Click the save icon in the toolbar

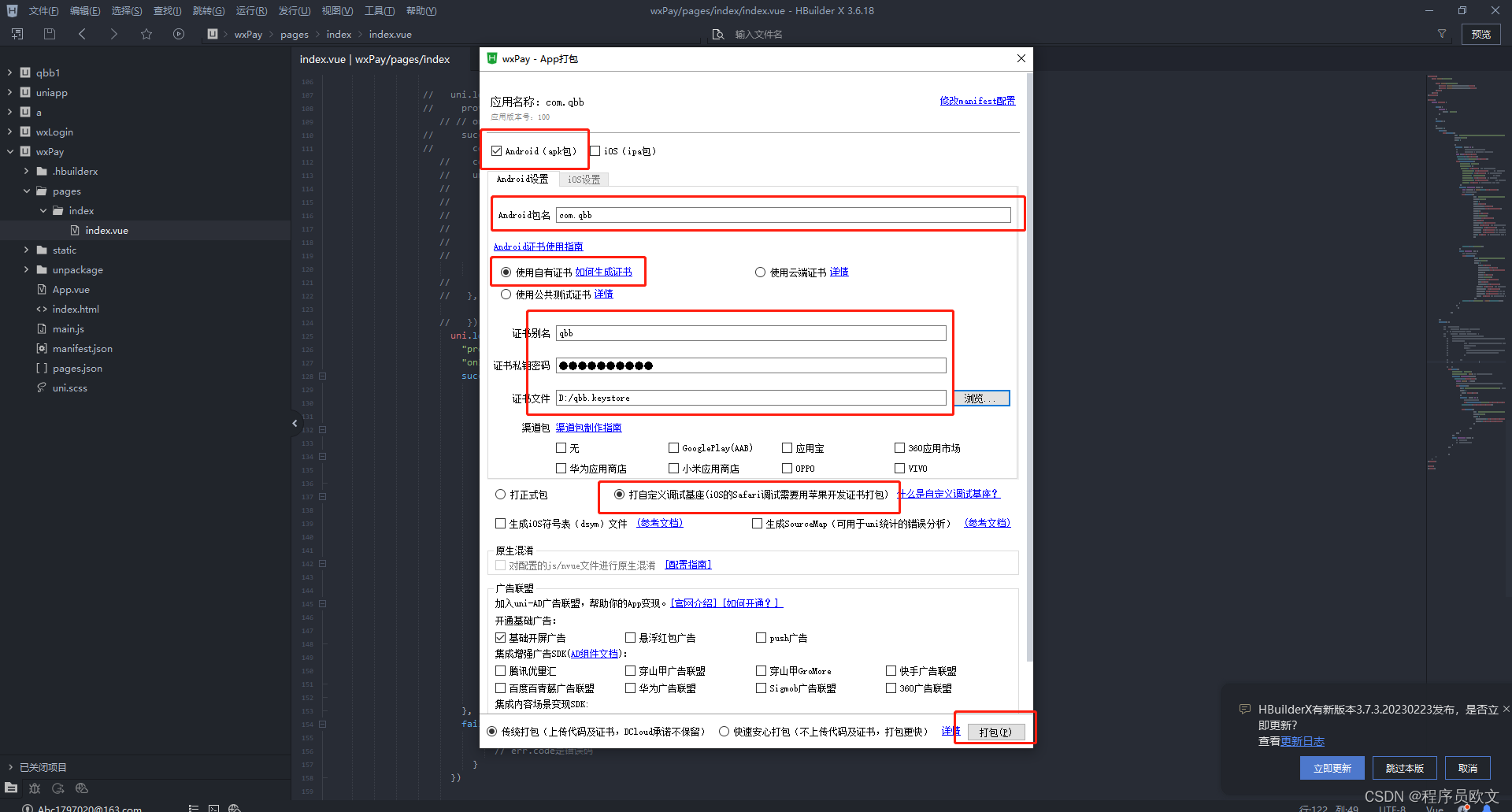point(49,34)
